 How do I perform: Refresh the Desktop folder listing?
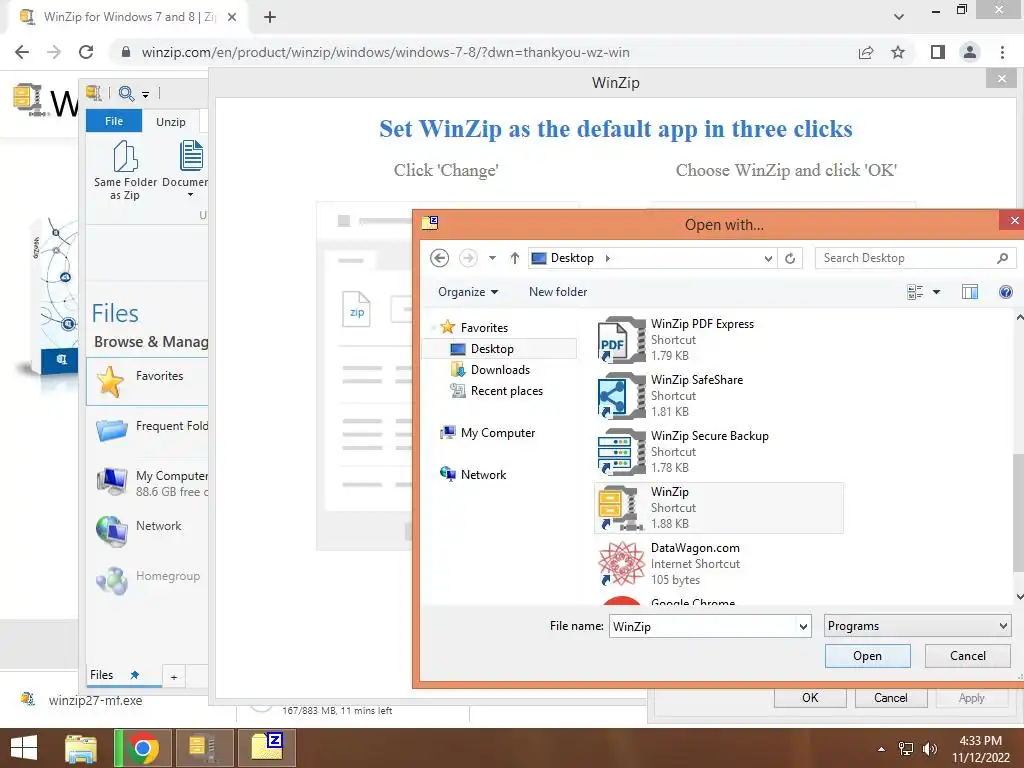point(790,258)
